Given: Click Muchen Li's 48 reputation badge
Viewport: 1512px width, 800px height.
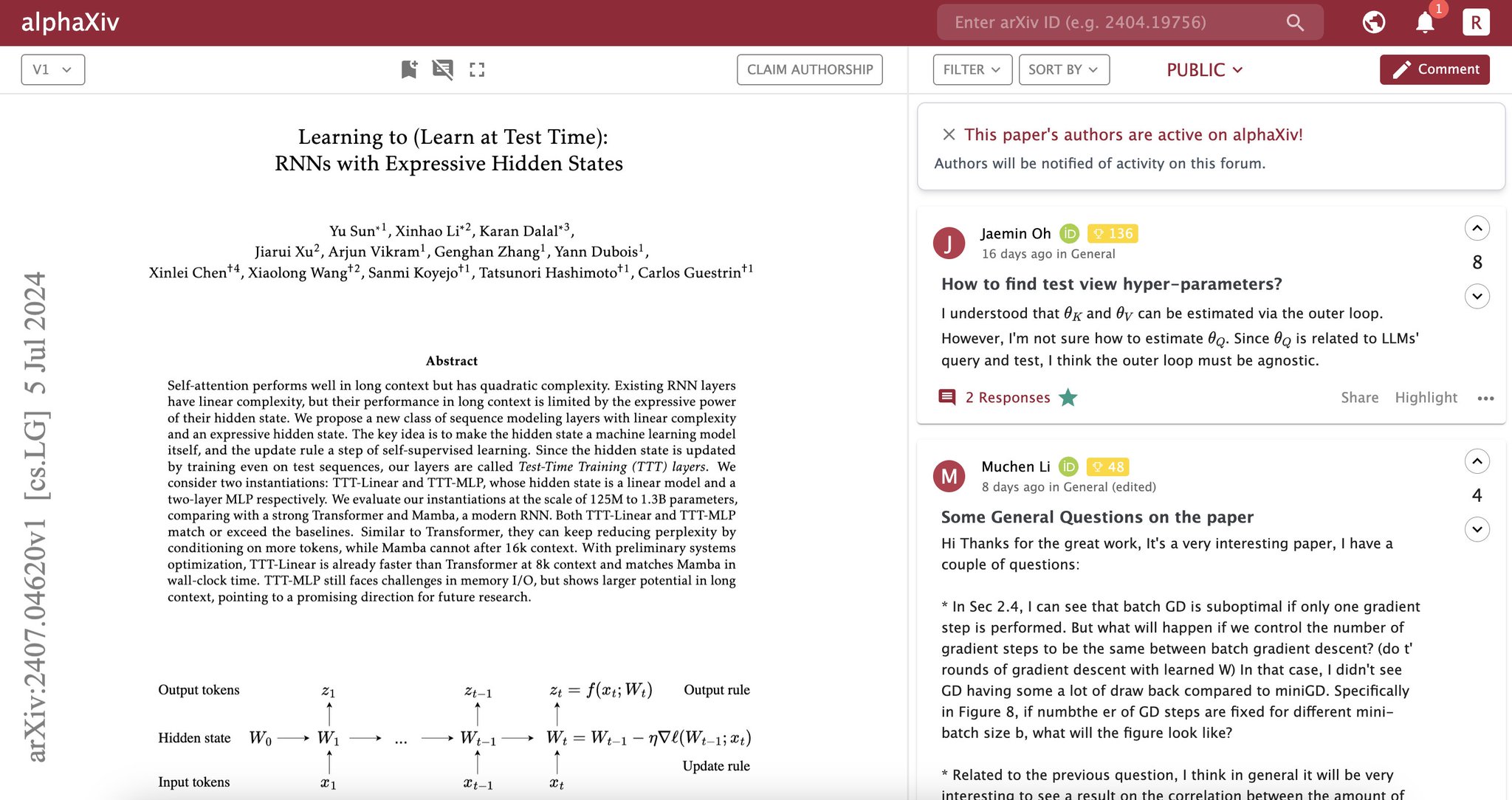Looking at the screenshot, I should (x=1108, y=466).
